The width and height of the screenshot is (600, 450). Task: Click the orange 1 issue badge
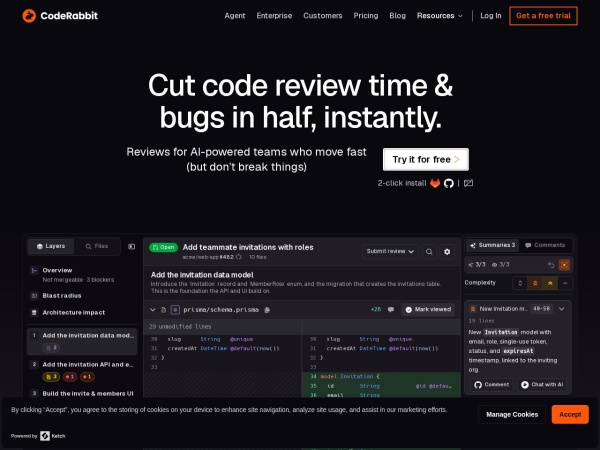pyautogui.click(x=87, y=377)
